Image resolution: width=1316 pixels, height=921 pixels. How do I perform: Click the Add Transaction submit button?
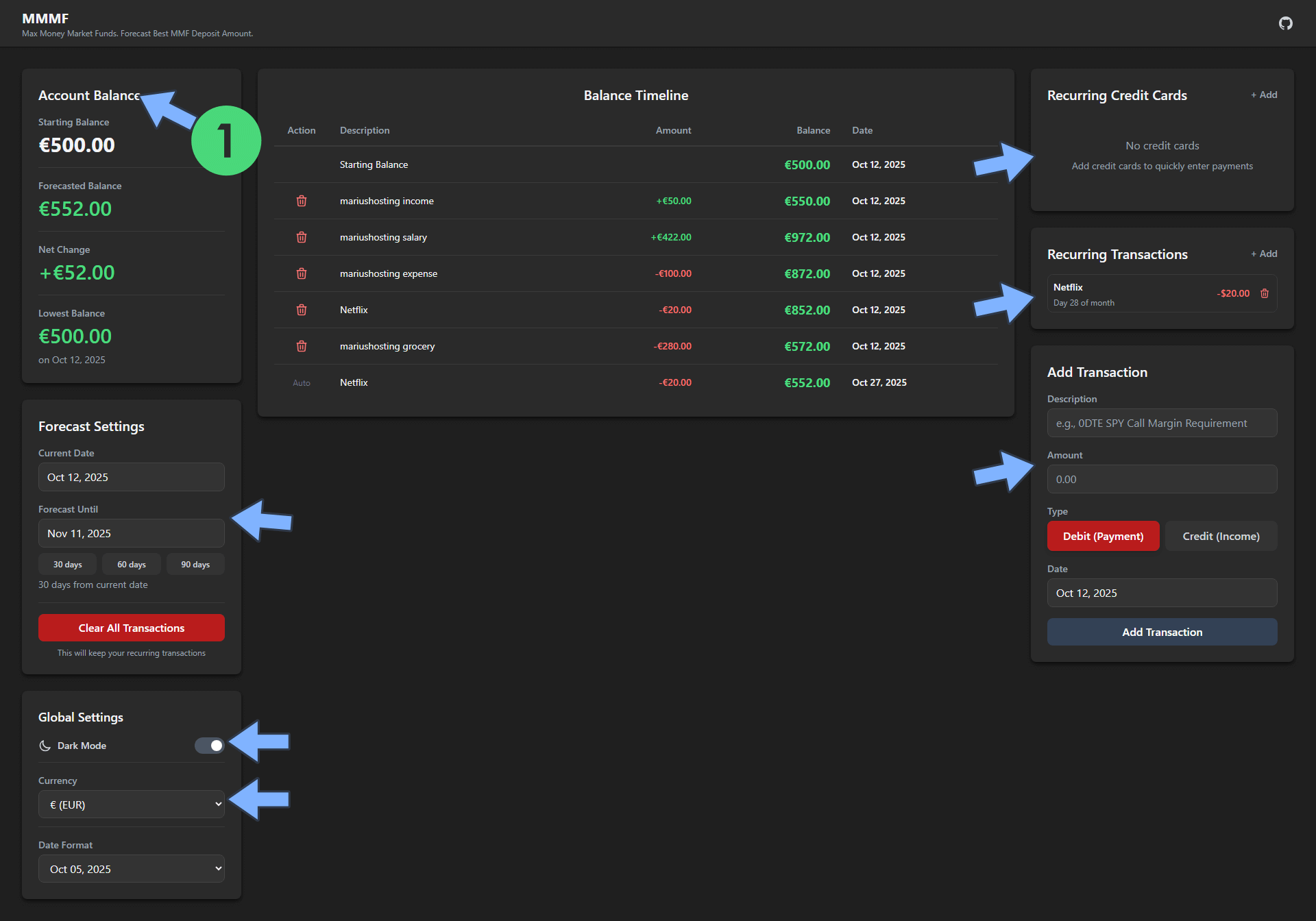1162,632
